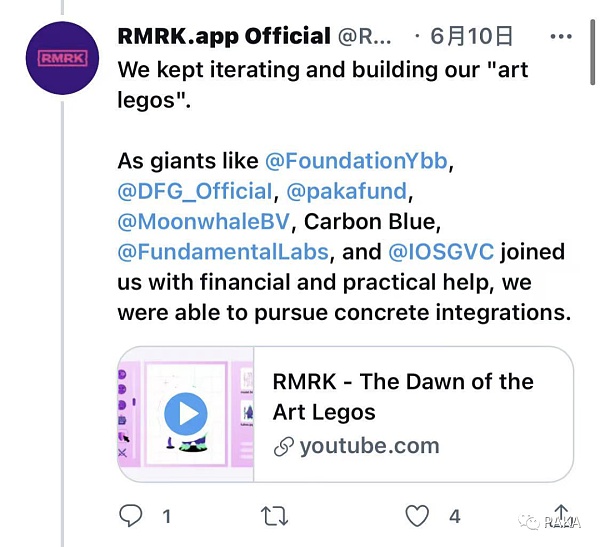Screen dimensions: 600x547
Task: Click the RMRK.app Official account name
Action: coord(224,37)
